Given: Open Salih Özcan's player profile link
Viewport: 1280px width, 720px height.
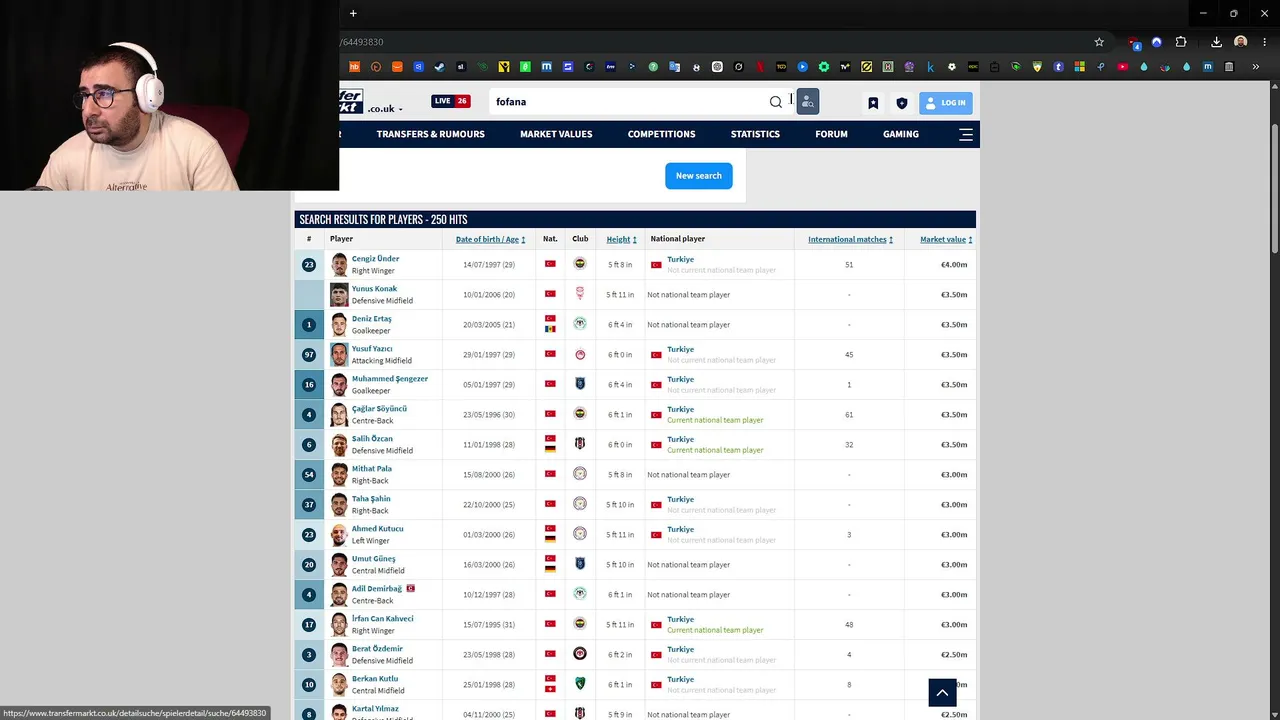Looking at the screenshot, I should point(372,439).
